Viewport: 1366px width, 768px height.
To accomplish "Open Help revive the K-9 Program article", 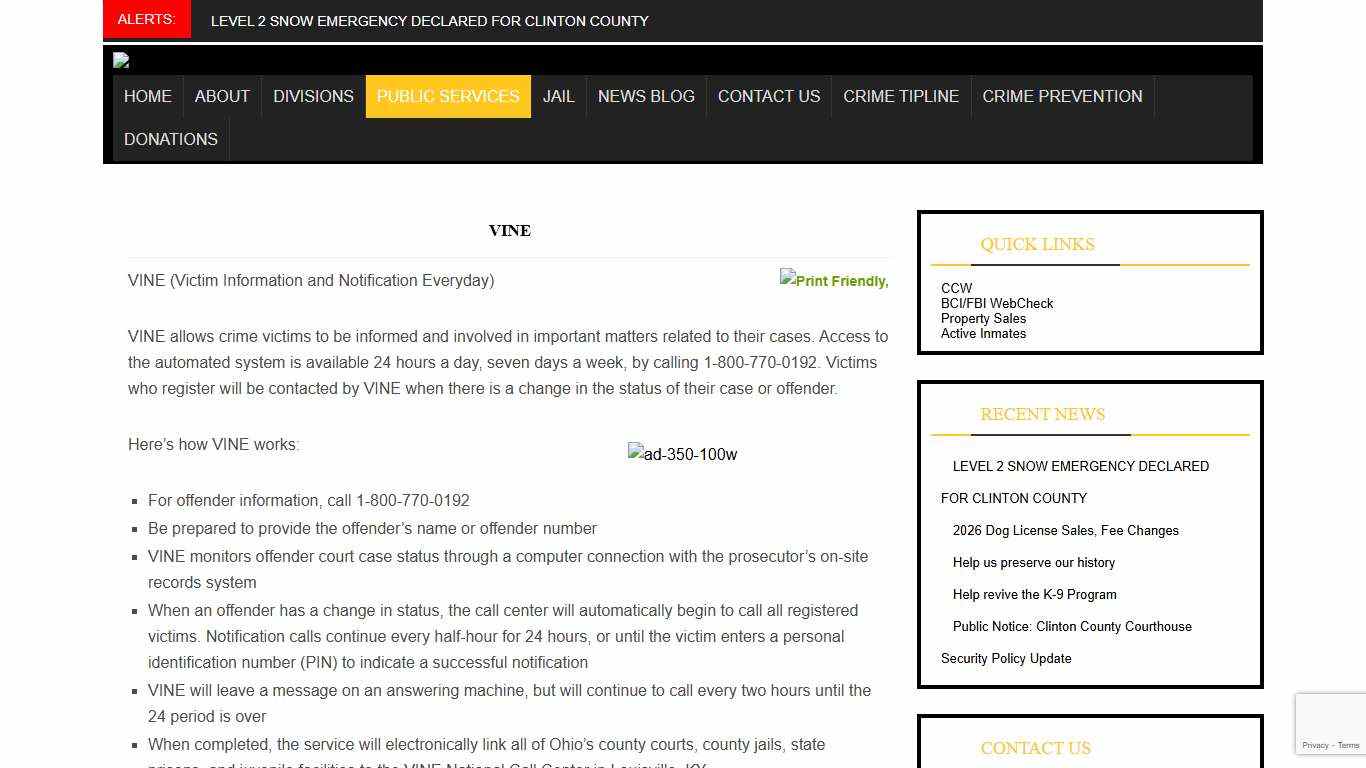I will pos(1034,595).
